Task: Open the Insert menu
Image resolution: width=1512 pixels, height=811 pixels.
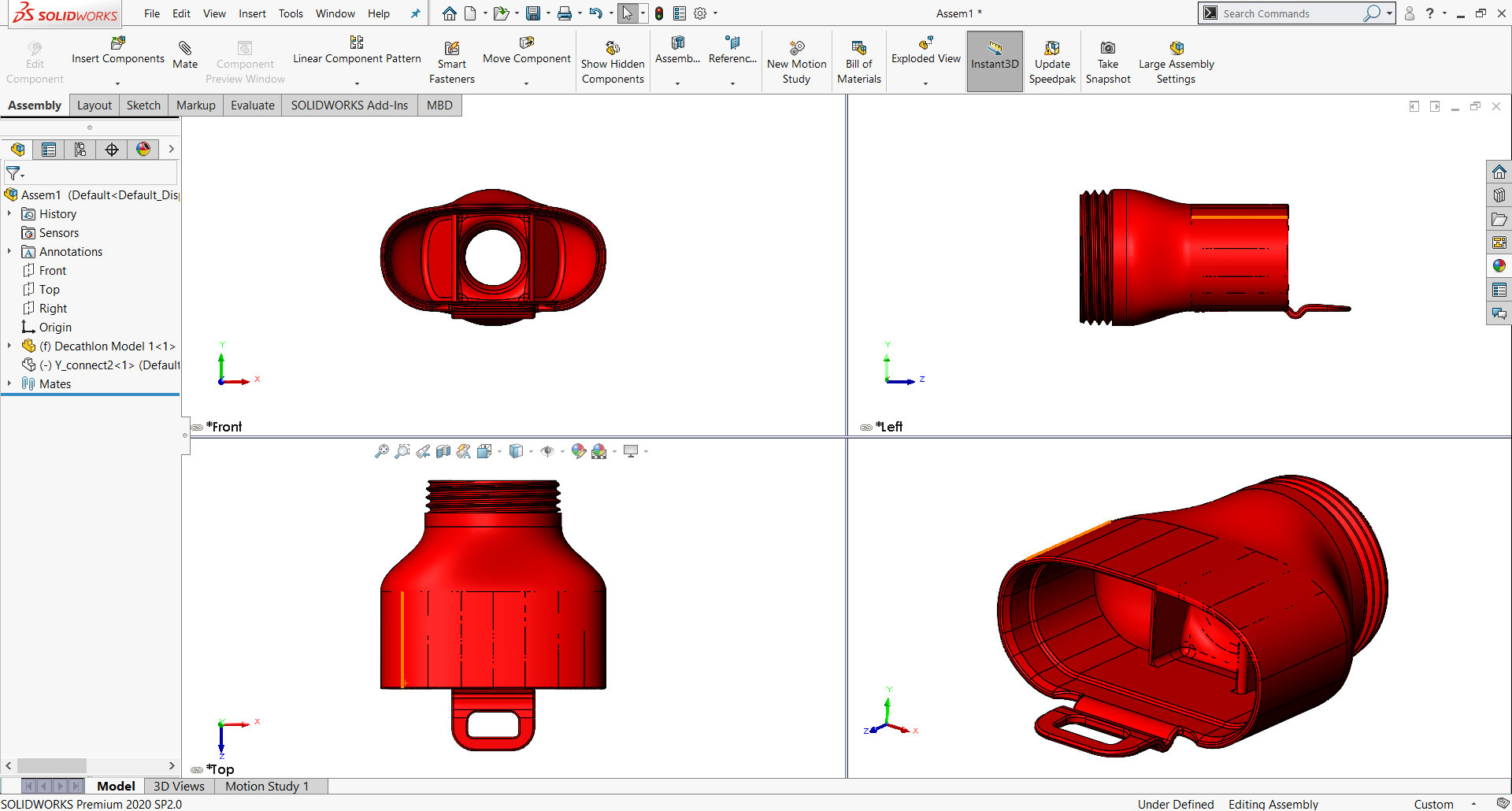Action: 252,13
